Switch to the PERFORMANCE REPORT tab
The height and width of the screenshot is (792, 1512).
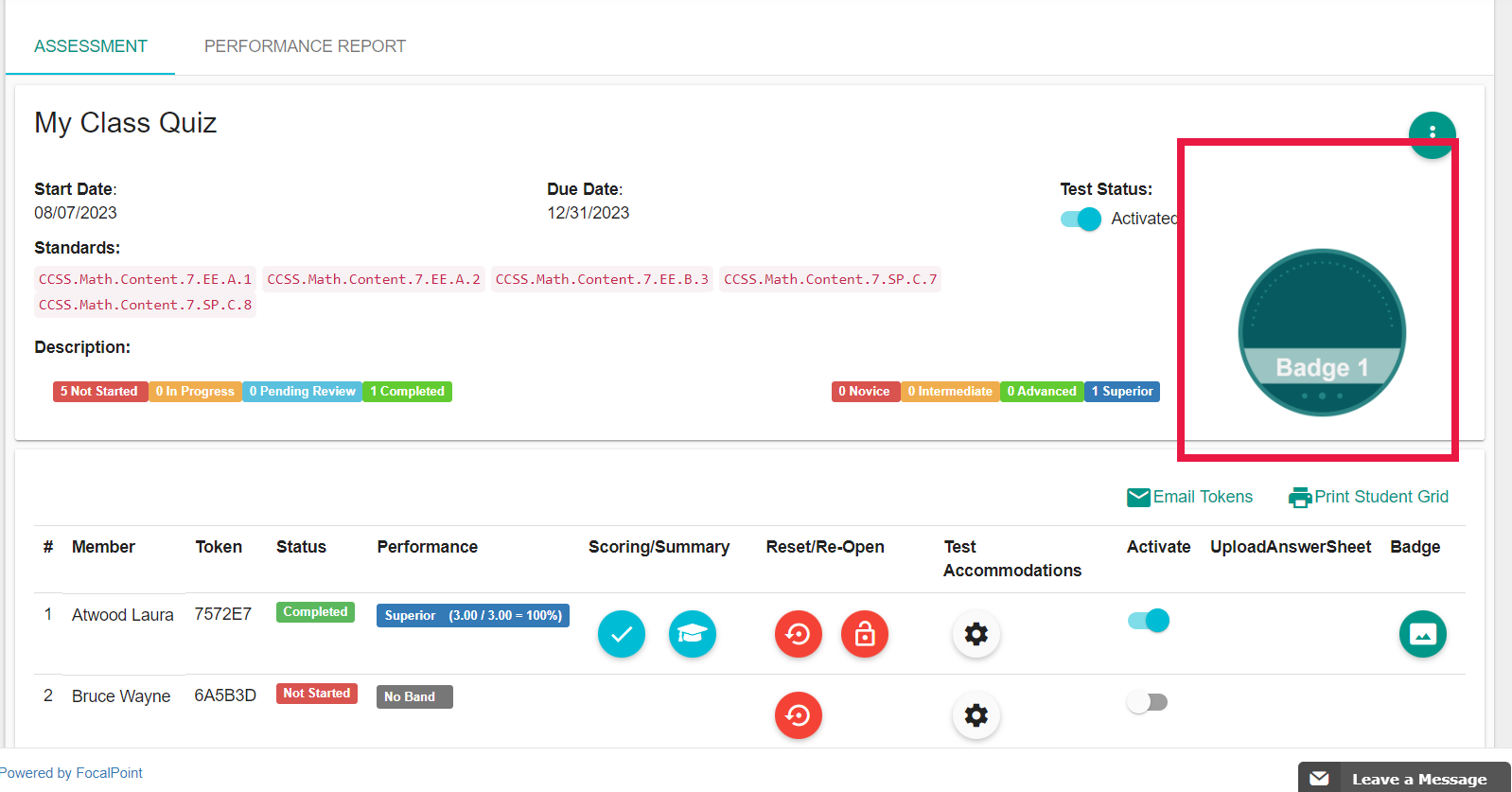305,46
